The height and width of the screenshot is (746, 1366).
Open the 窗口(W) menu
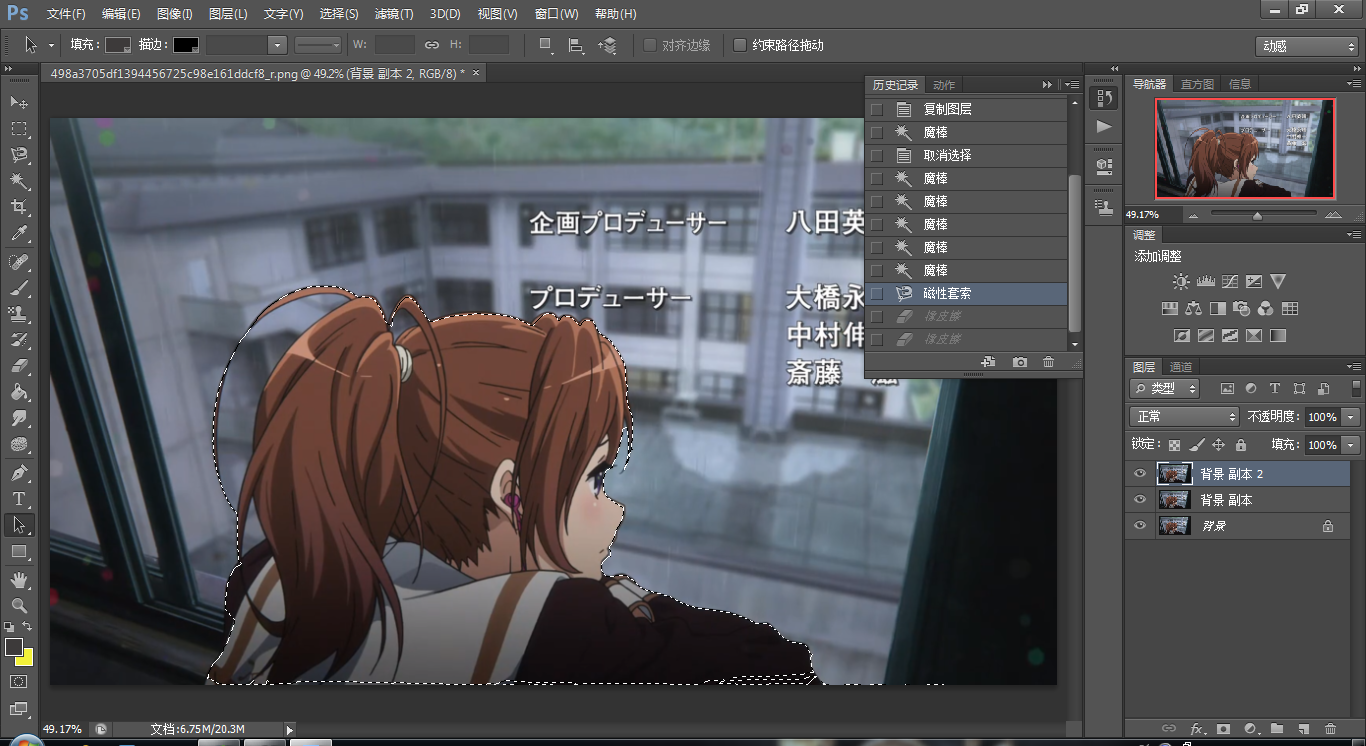click(x=556, y=14)
